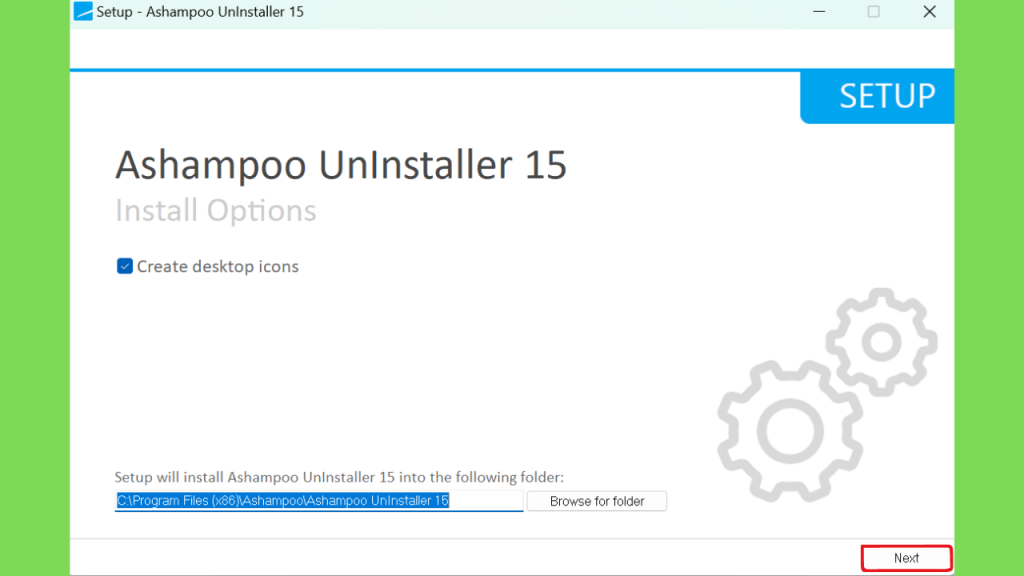Click the maximize button in title bar

tap(874, 12)
